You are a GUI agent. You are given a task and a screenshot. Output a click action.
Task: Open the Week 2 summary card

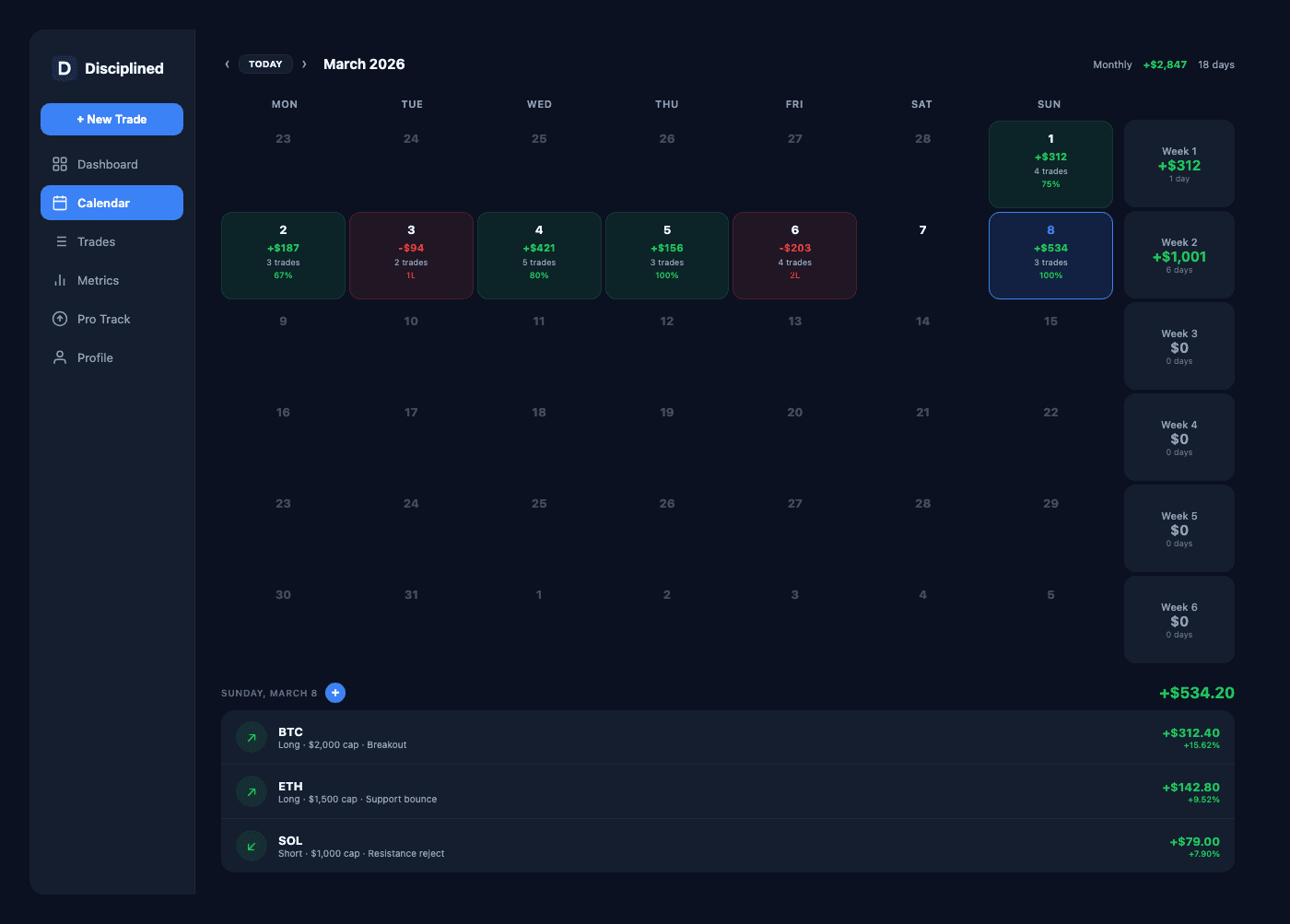tap(1179, 255)
